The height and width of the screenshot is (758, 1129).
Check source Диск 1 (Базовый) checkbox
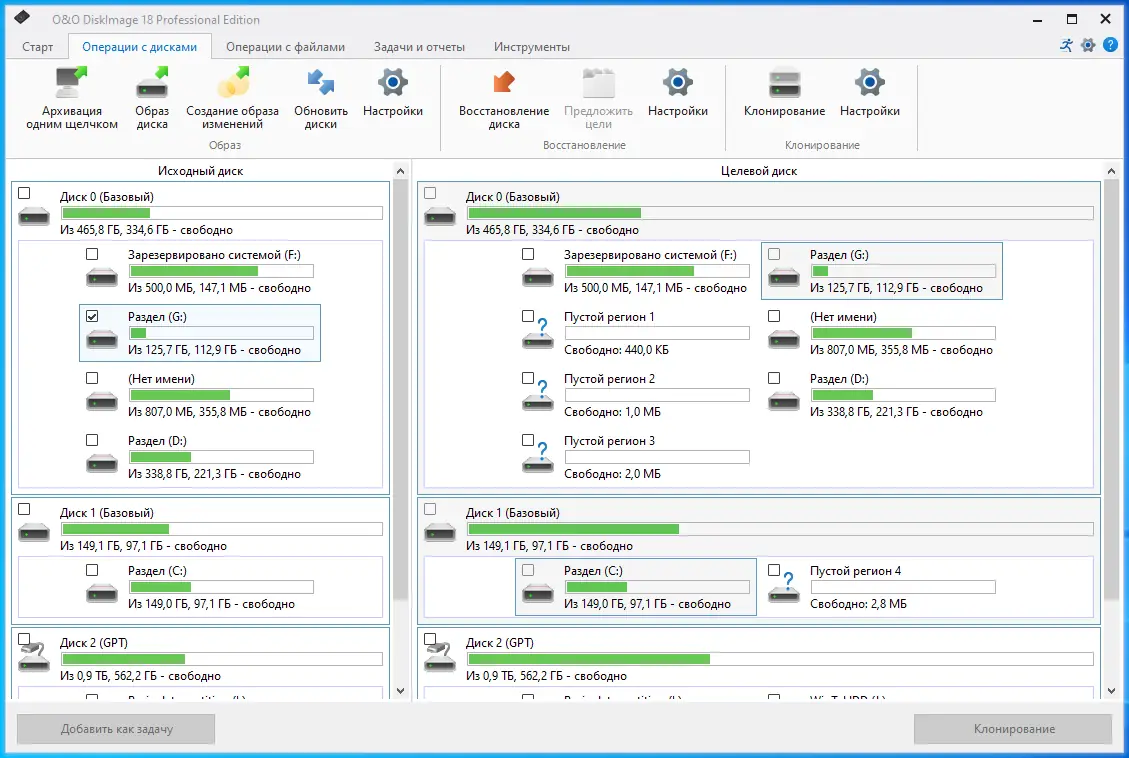coord(24,509)
